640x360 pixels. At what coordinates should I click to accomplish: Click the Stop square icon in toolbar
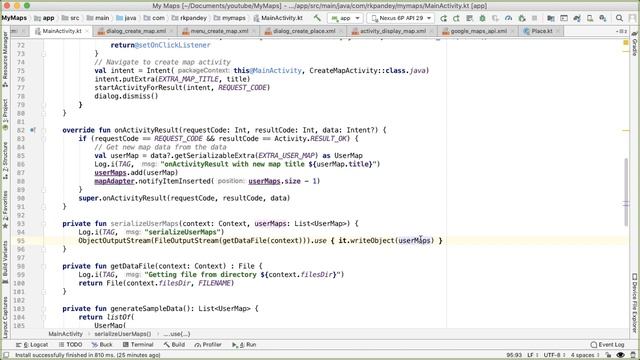534,18
